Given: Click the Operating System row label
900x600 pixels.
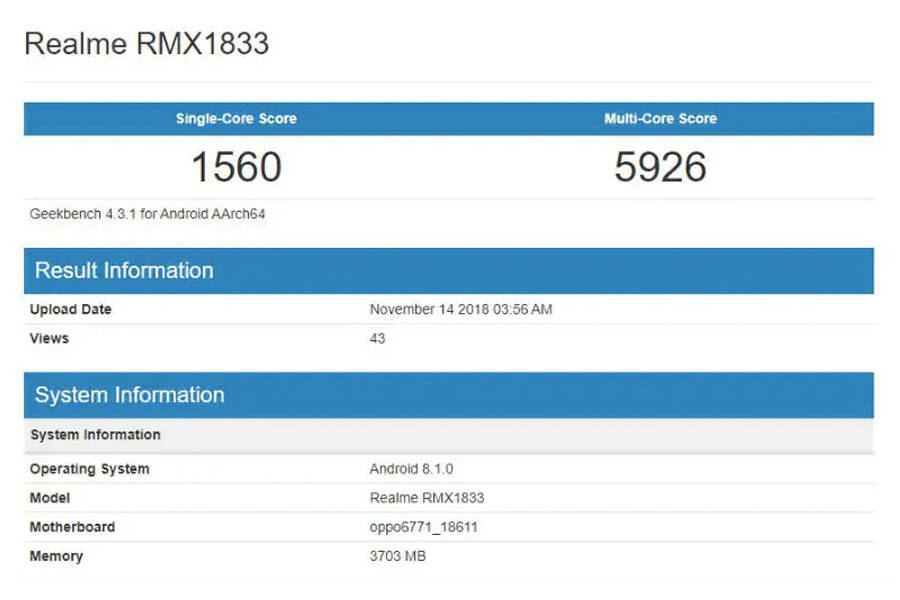Looking at the screenshot, I should point(90,469).
